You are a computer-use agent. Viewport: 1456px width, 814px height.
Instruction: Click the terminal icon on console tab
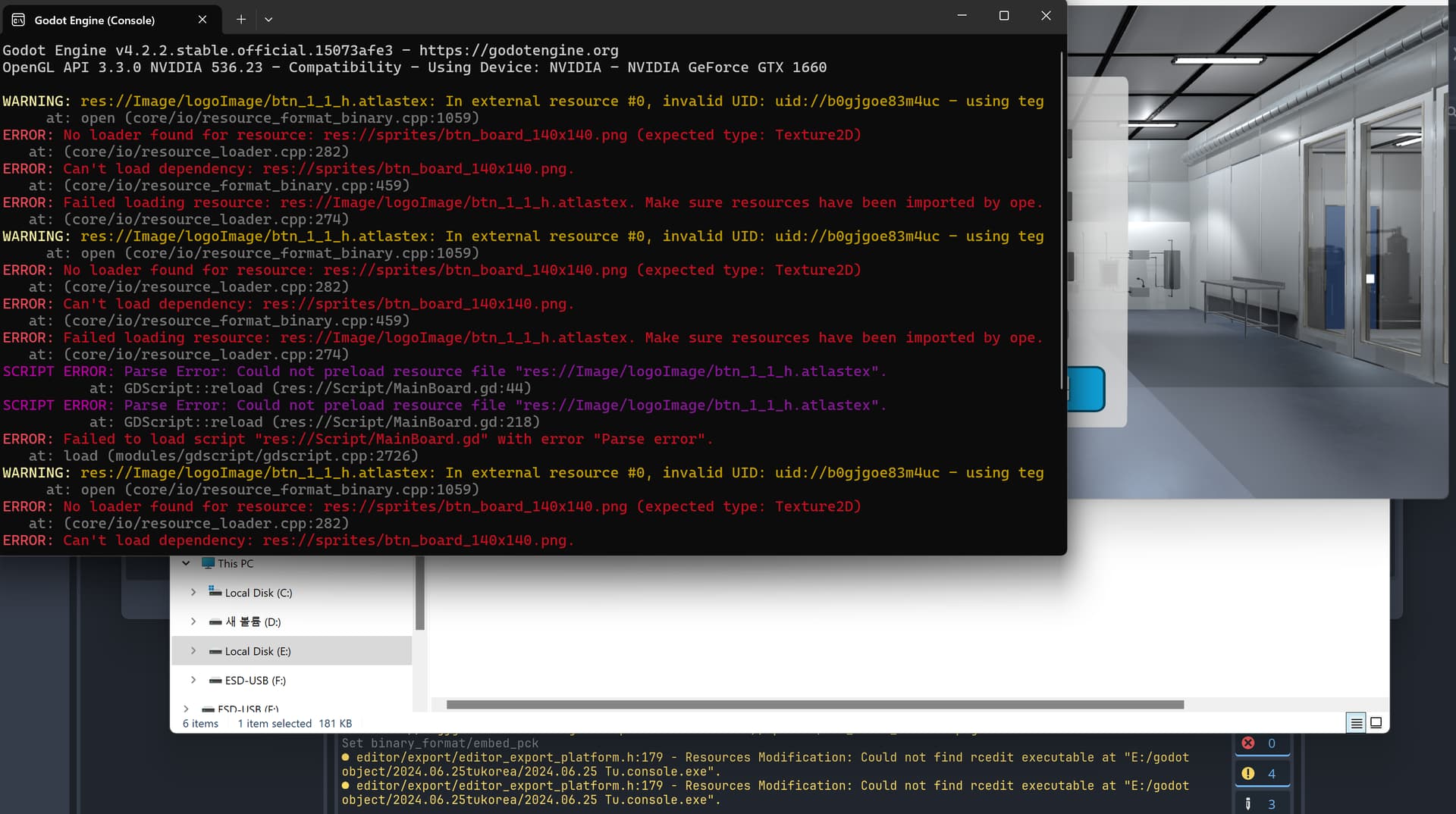coord(18,20)
